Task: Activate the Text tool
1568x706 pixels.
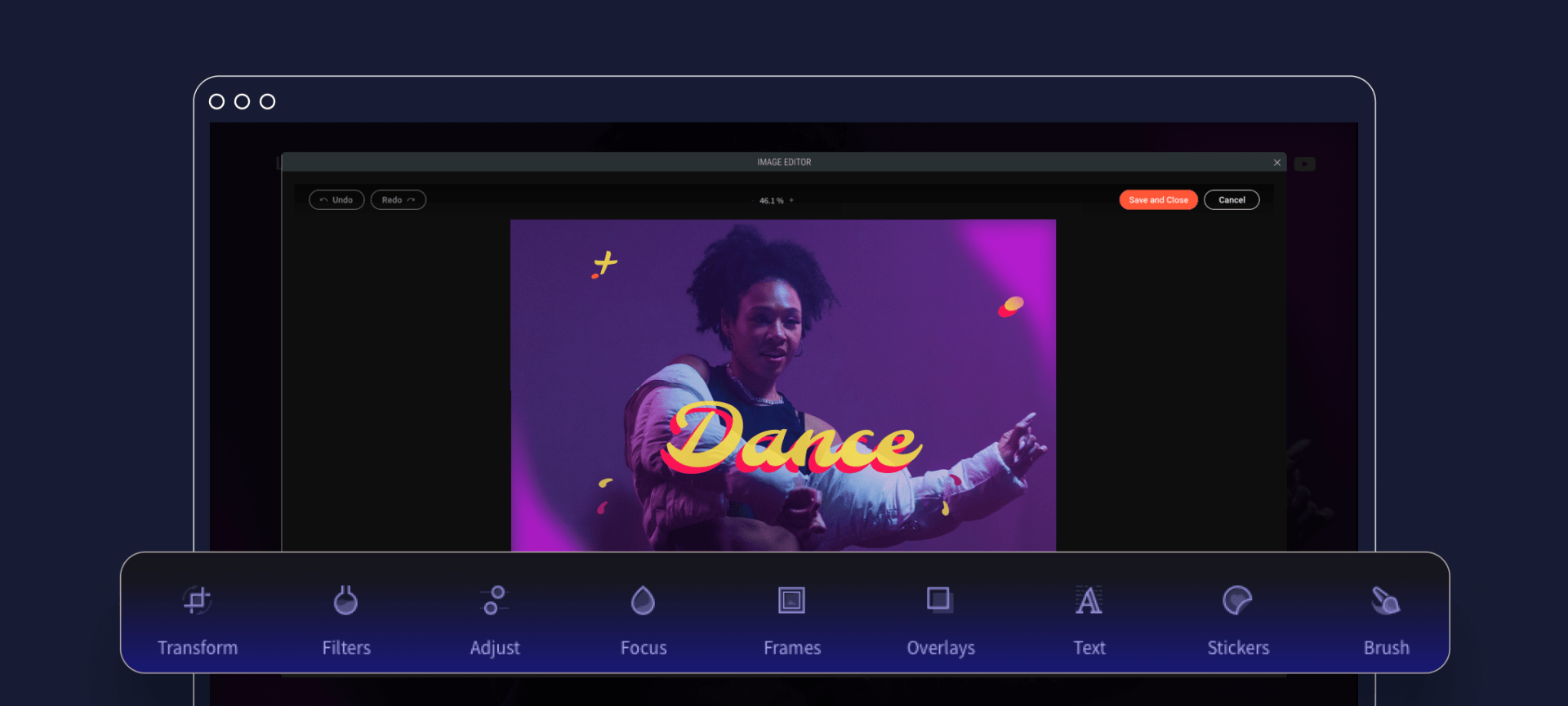Action: tap(1089, 619)
